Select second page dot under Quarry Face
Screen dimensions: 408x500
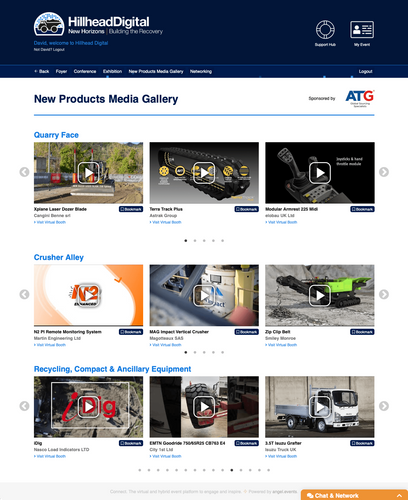(x=195, y=241)
